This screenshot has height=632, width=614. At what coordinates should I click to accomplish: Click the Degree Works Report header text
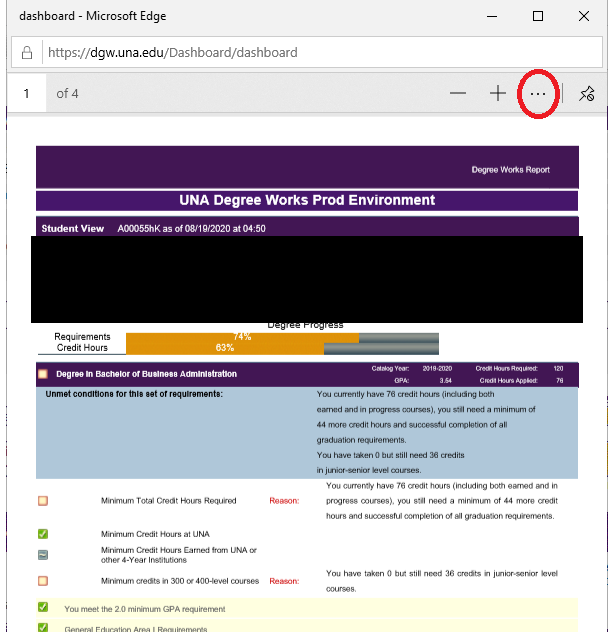tap(510, 170)
